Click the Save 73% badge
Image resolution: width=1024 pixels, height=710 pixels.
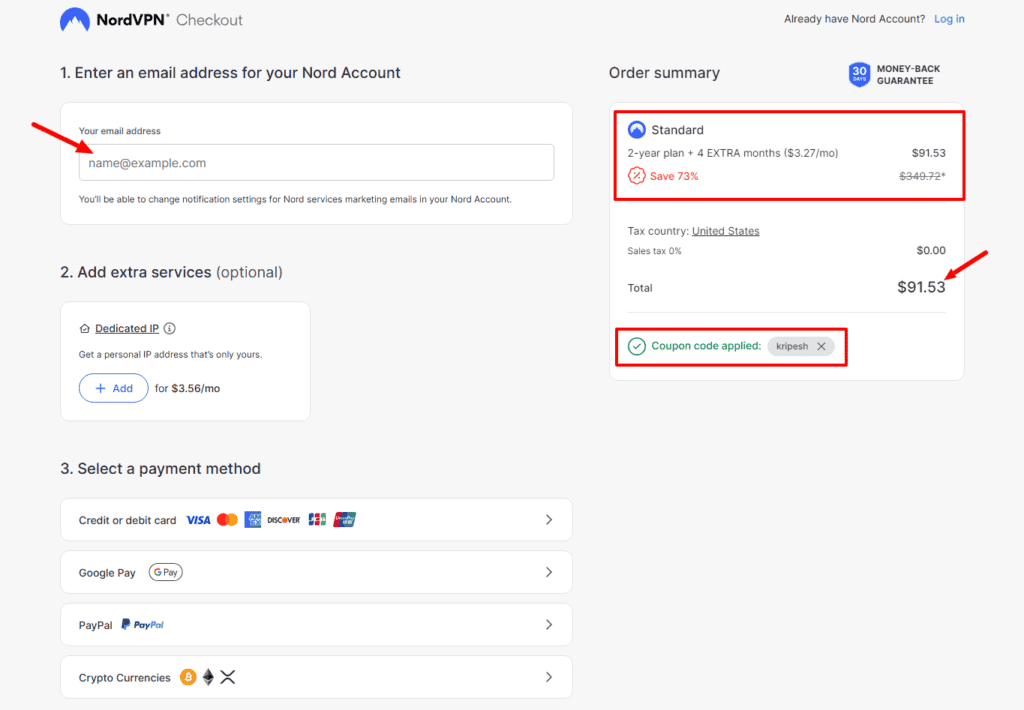[663, 175]
